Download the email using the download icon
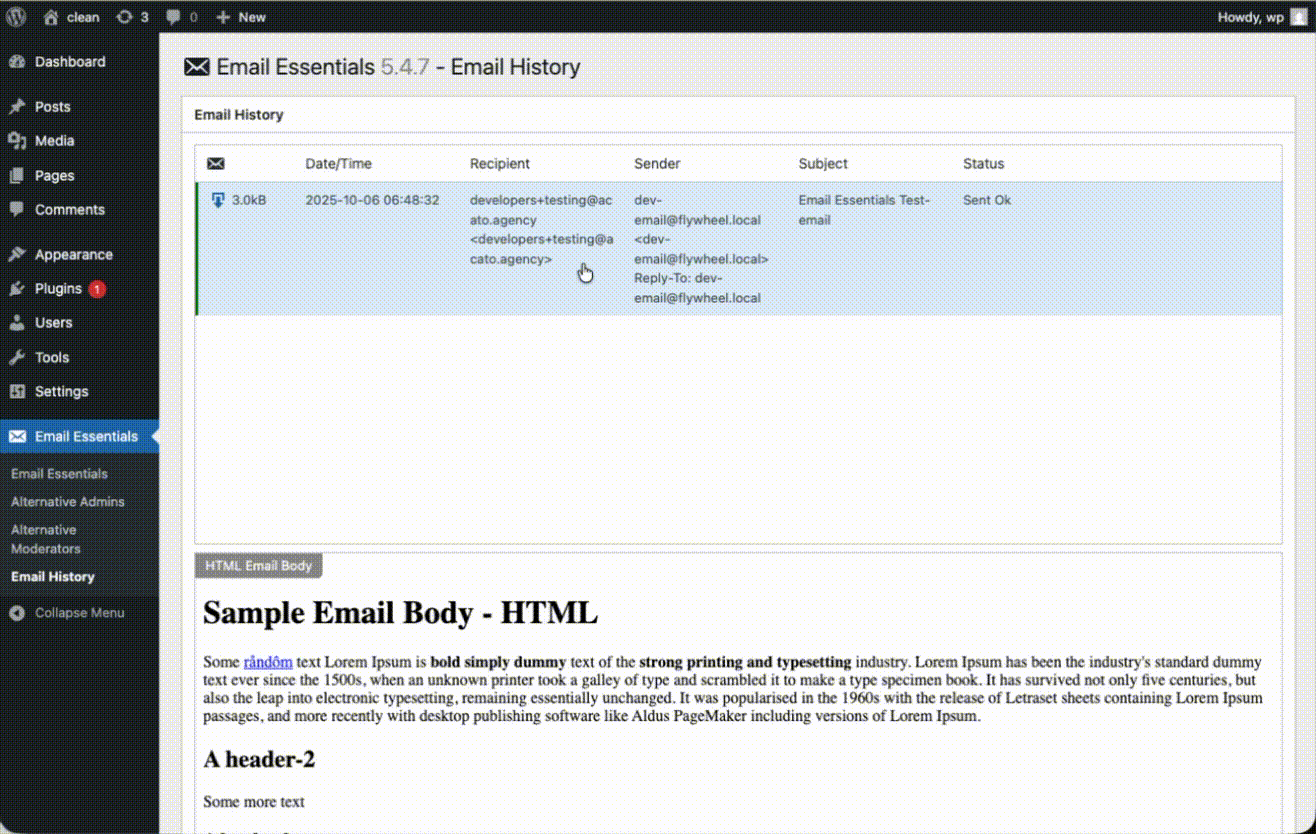The width and height of the screenshot is (1316, 834). [x=218, y=199]
